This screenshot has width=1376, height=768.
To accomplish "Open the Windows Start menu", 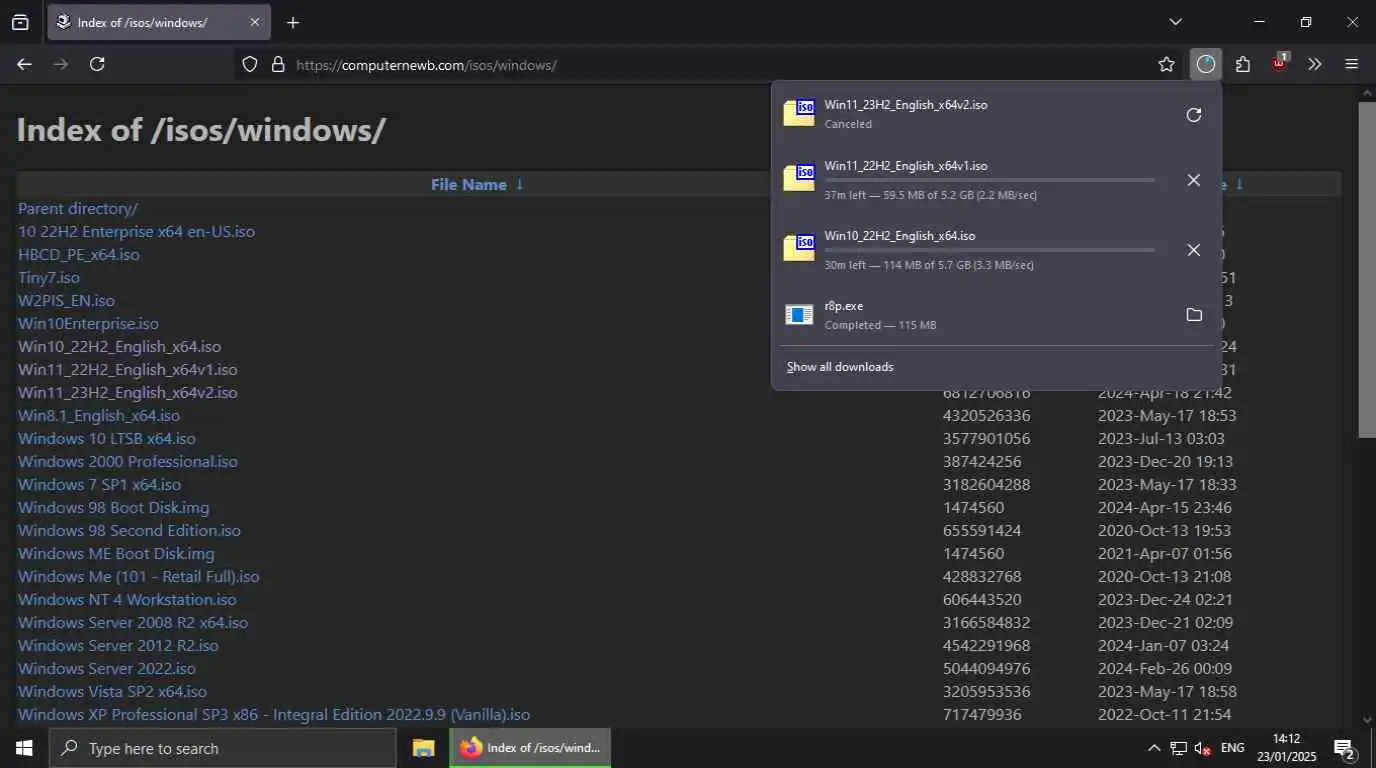I will pos(23,748).
